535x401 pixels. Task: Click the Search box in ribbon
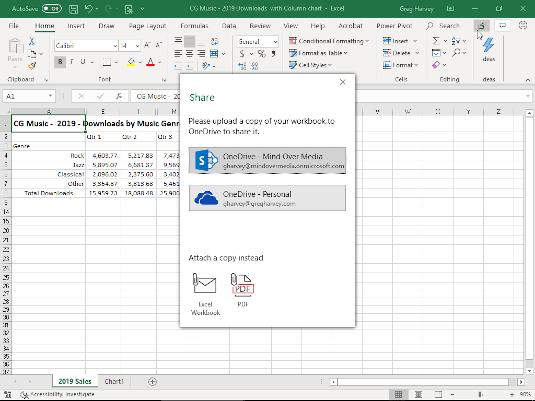[444, 26]
